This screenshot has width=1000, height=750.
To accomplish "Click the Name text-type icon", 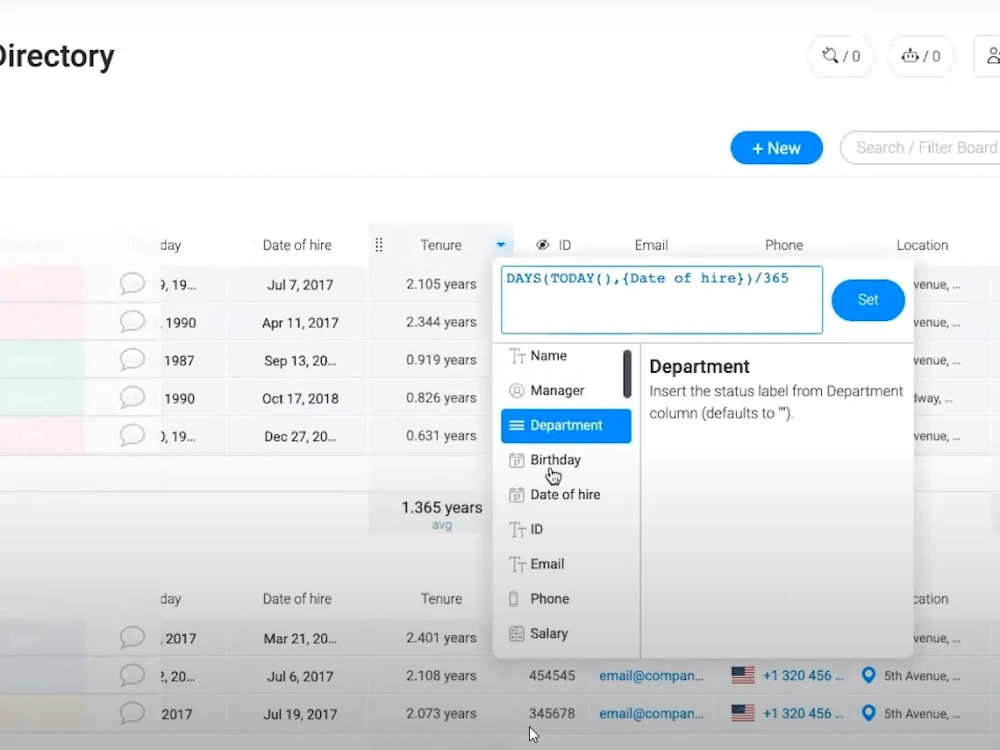I will (517, 356).
